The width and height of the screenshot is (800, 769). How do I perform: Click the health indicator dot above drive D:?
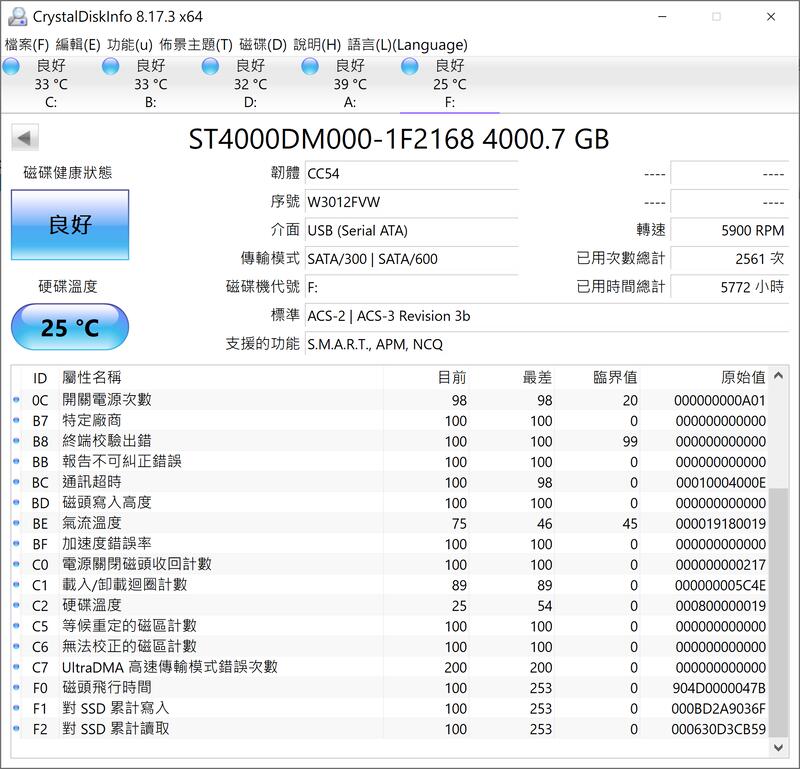tap(210, 66)
